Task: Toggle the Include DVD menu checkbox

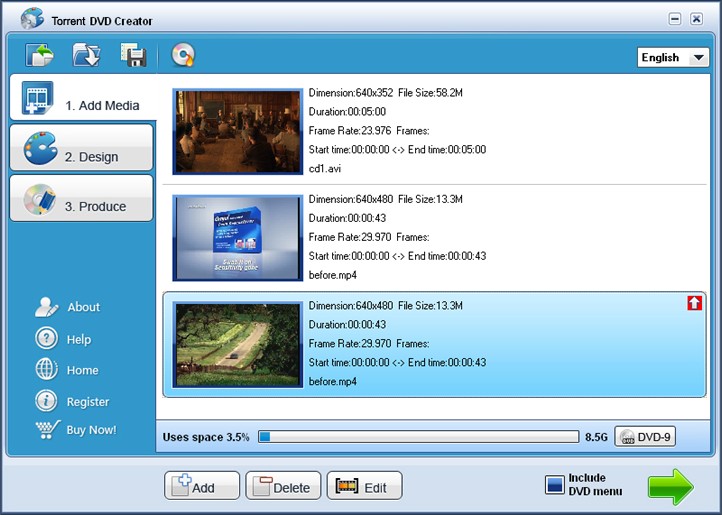Action: [554, 485]
